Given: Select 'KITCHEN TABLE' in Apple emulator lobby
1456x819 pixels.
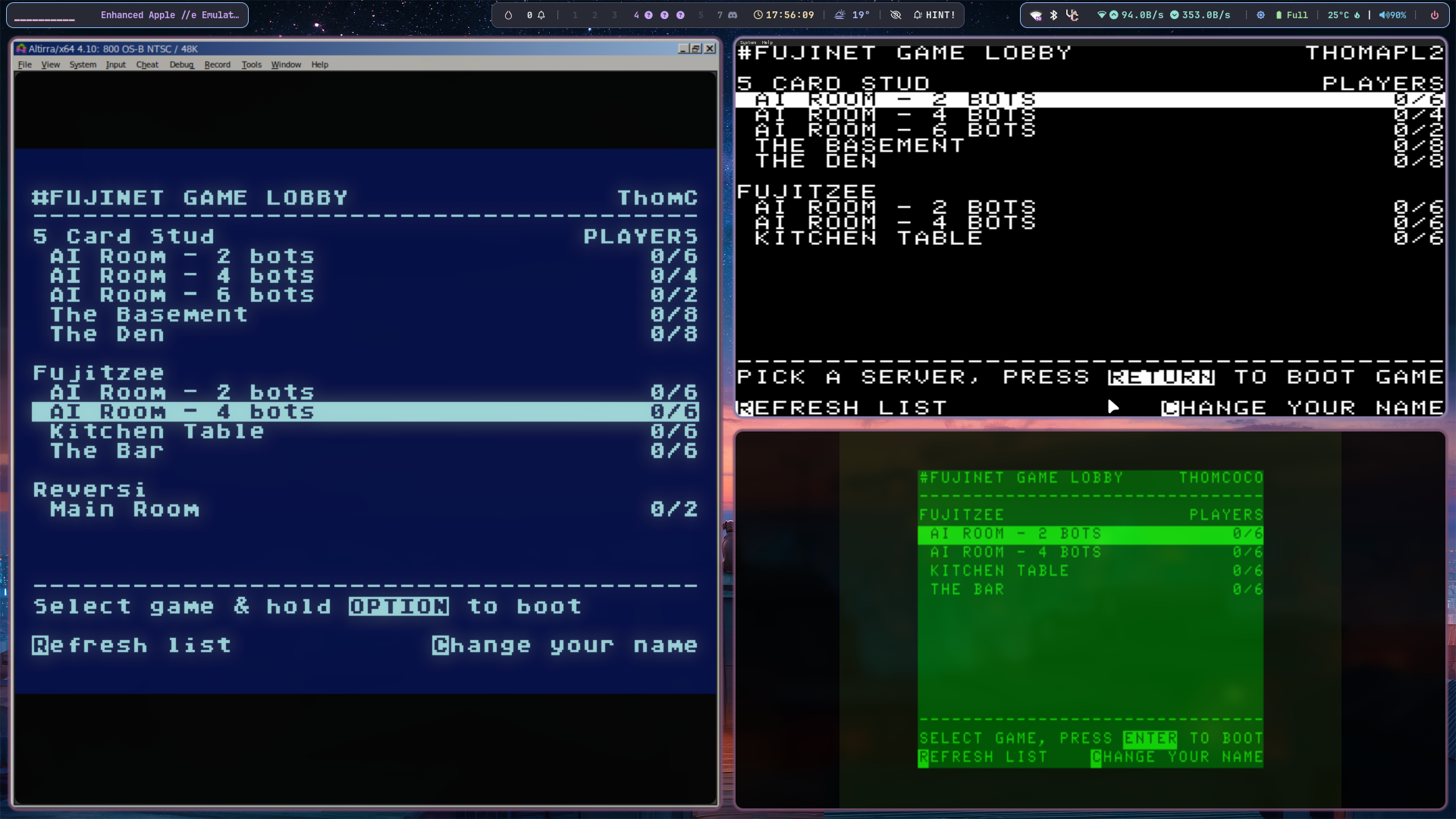Looking at the screenshot, I should click(x=1090, y=238).
